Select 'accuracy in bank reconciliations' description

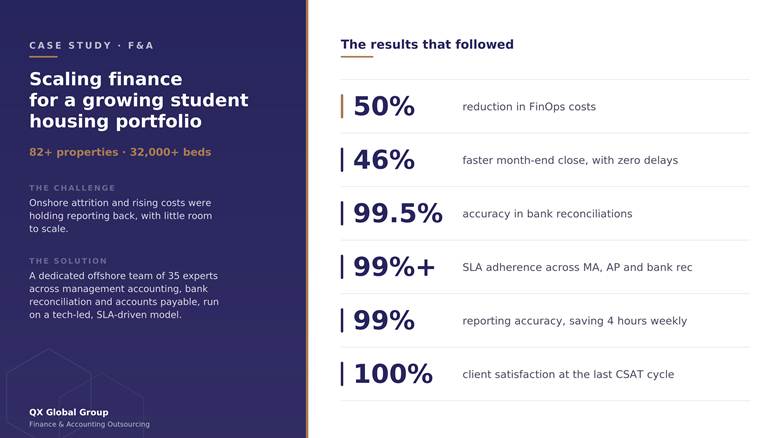[547, 214]
